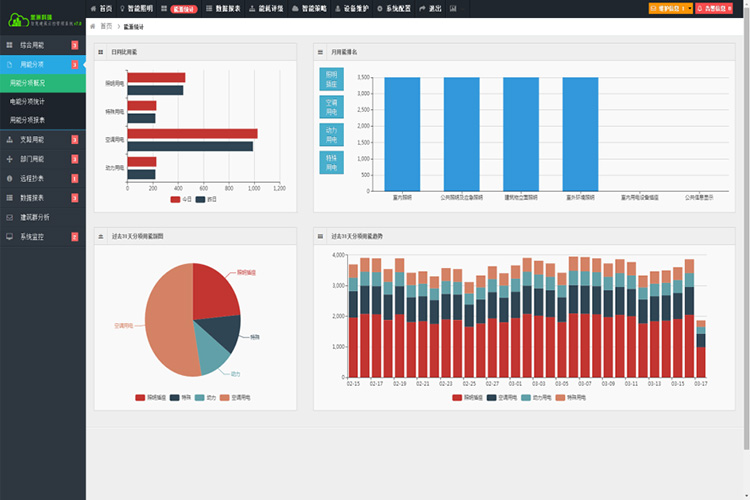The height and width of the screenshot is (500, 750).
Task: Click the gear icon for 系统配置
Action: (x=379, y=8)
